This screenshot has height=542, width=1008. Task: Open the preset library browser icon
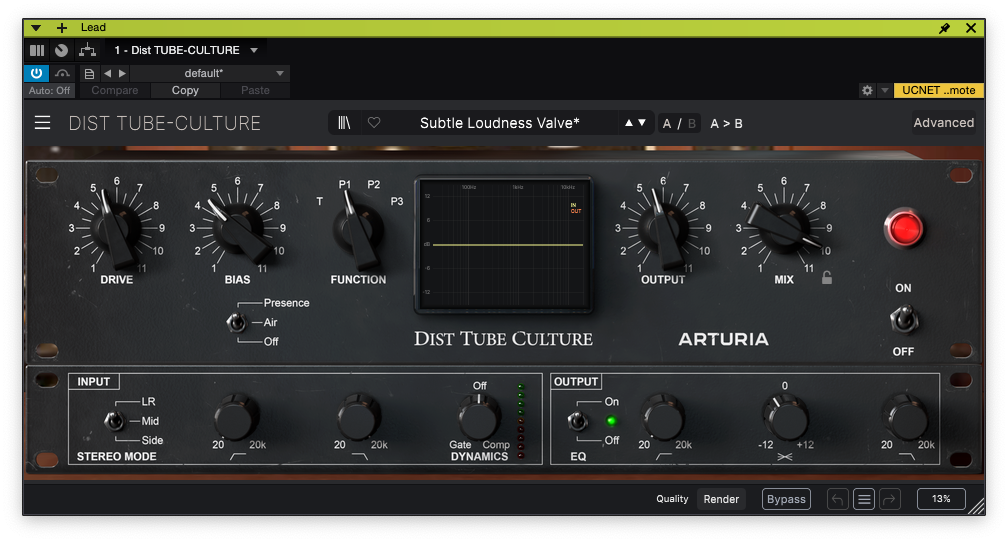pos(345,123)
